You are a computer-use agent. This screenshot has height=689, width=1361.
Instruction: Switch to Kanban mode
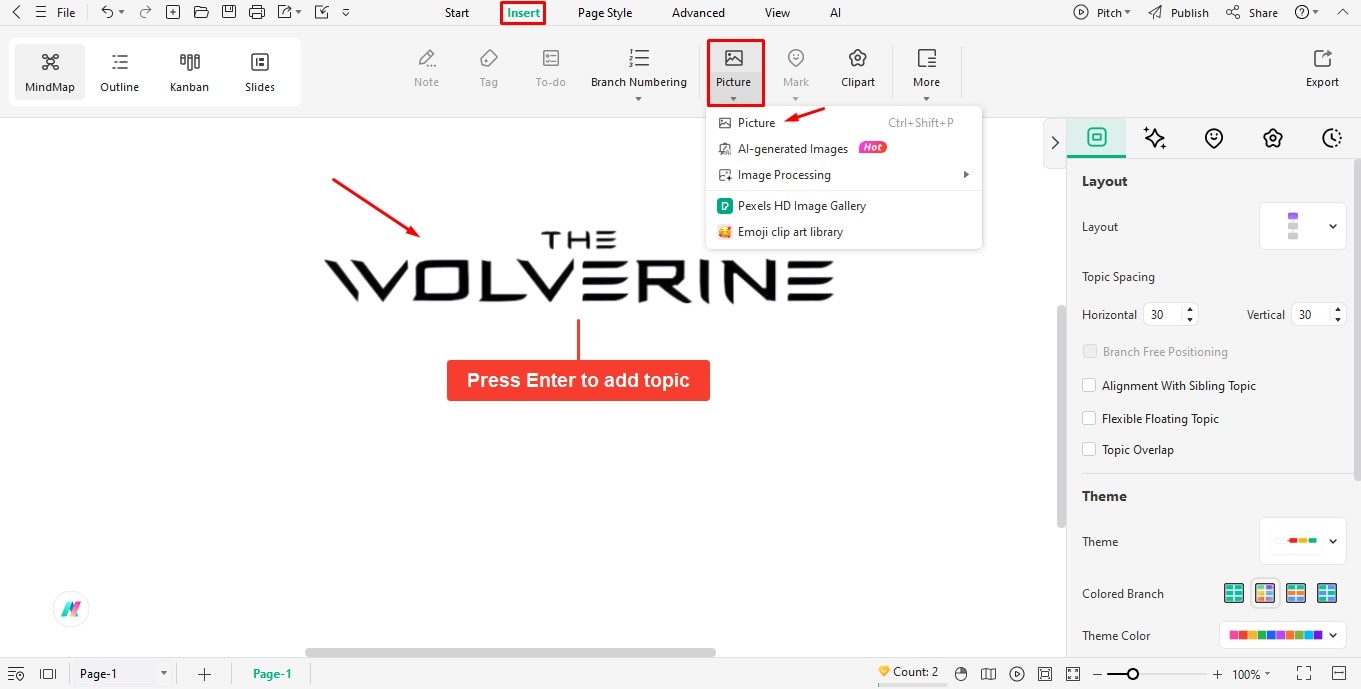(x=189, y=72)
